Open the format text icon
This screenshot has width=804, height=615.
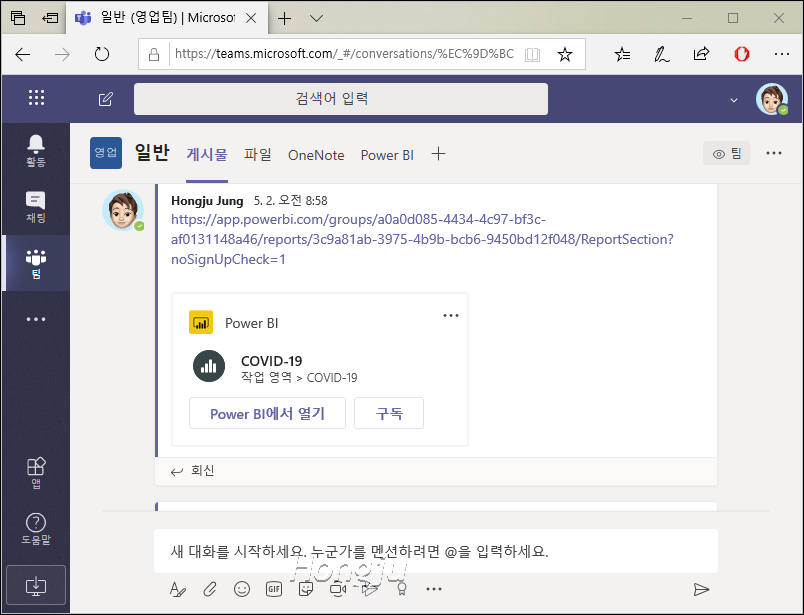177,589
